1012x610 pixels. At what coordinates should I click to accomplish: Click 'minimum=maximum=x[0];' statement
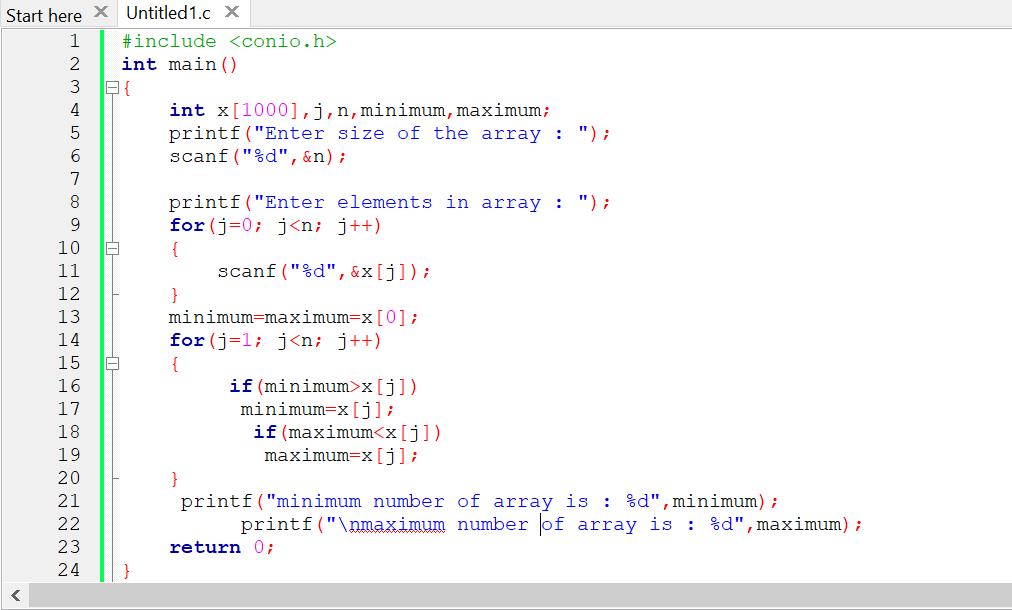point(294,318)
